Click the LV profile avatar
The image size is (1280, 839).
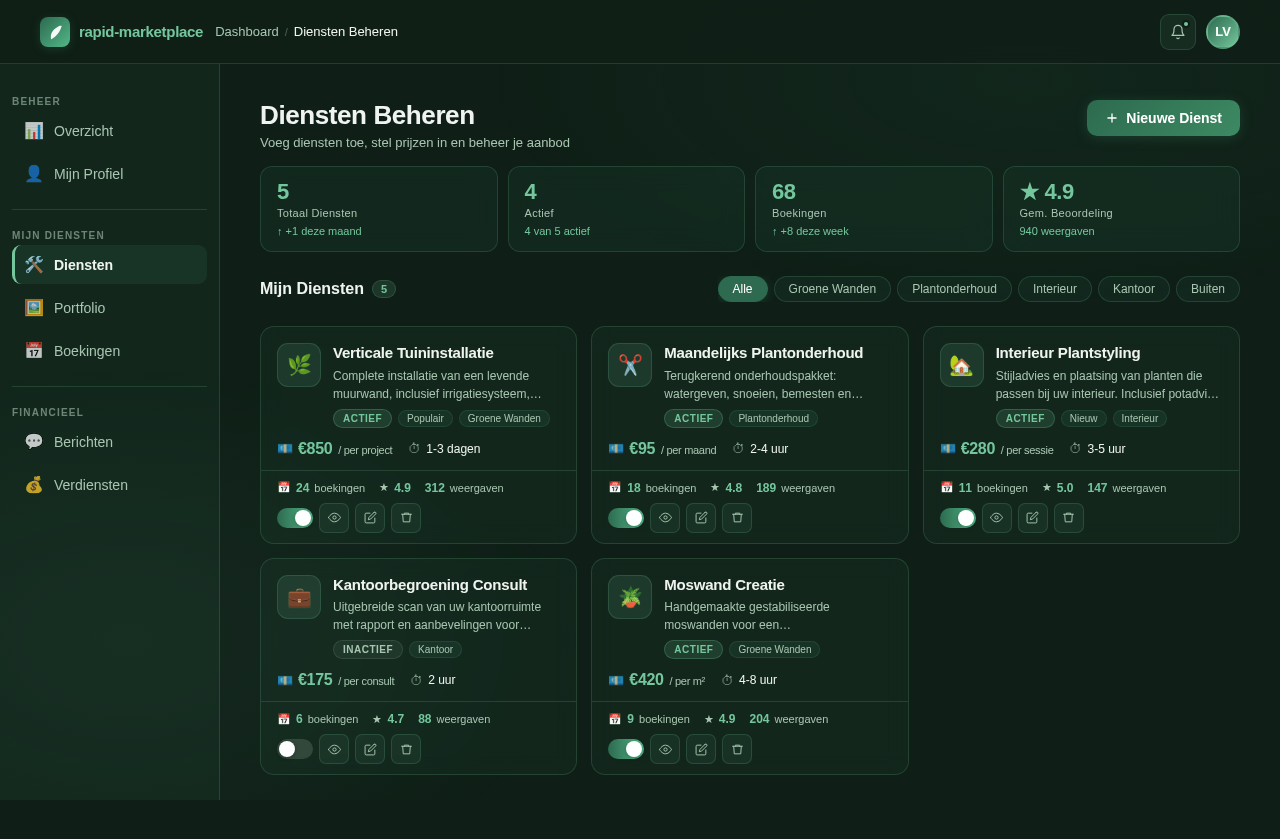point(1222,31)
